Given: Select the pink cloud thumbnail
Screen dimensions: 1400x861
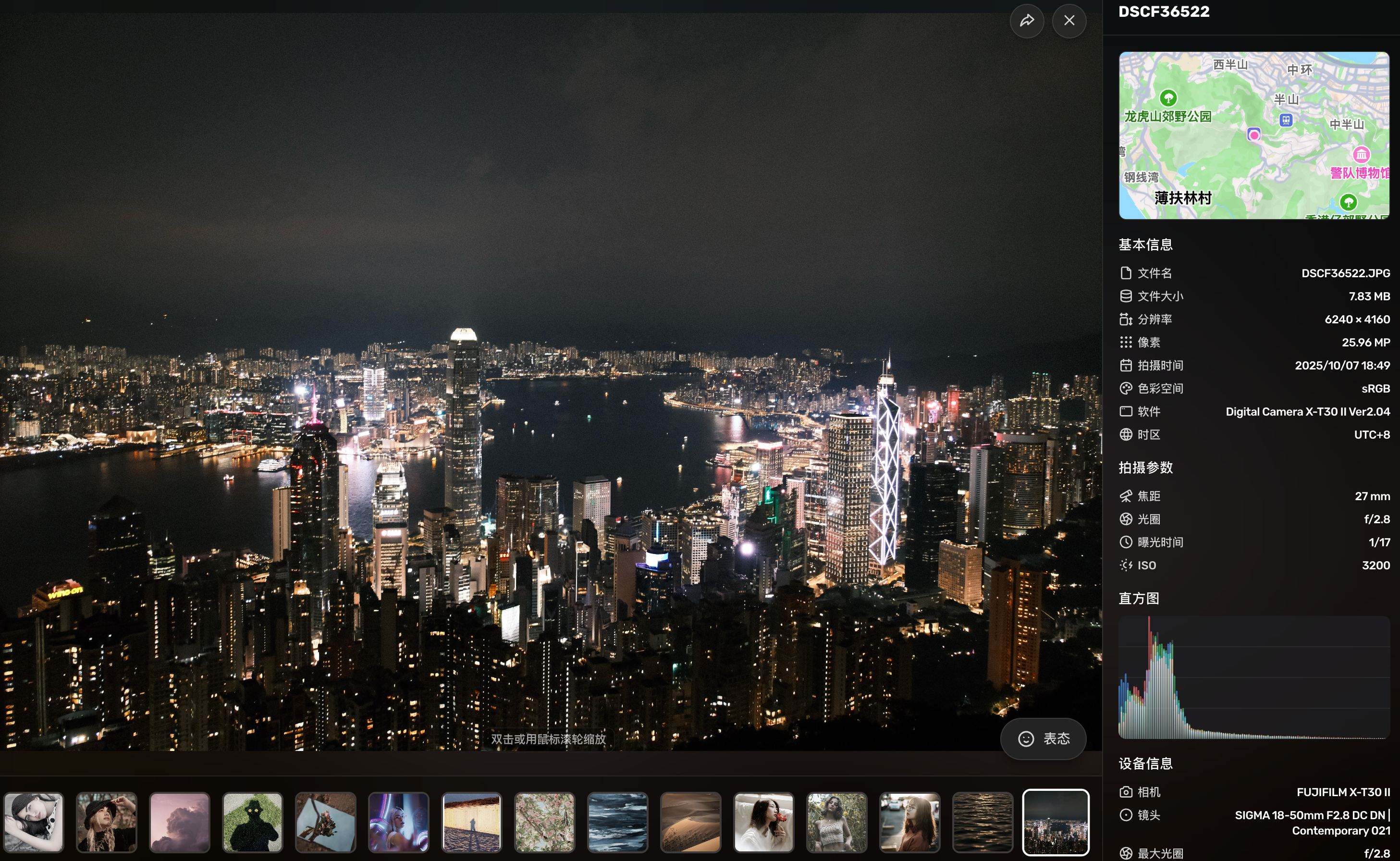Looking at the screenshot, I should (x=179, y=823).
